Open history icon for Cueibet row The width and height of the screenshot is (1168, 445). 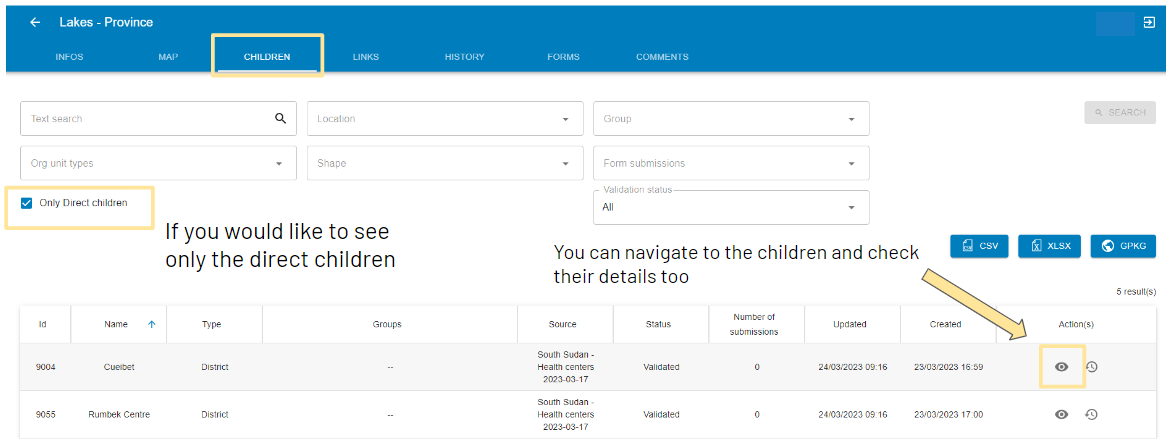(1091, 367)
